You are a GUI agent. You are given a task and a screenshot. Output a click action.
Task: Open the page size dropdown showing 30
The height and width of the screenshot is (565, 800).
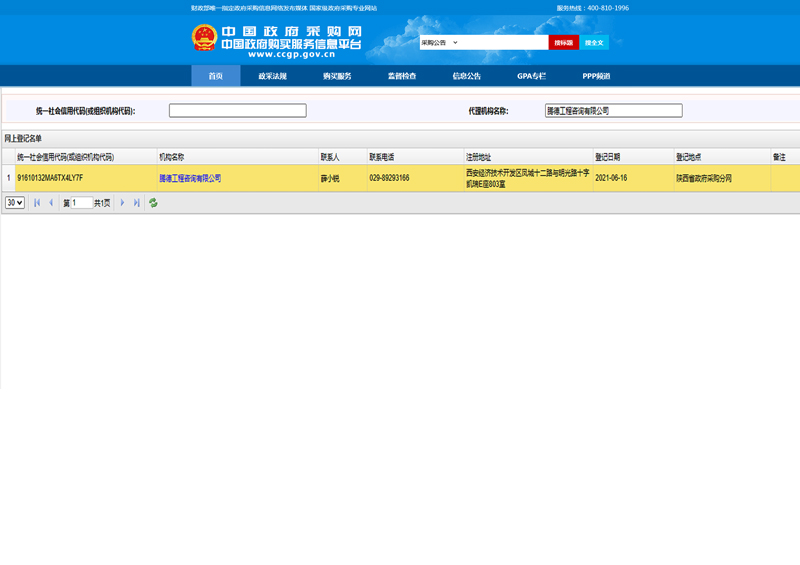tap(15, 203)
